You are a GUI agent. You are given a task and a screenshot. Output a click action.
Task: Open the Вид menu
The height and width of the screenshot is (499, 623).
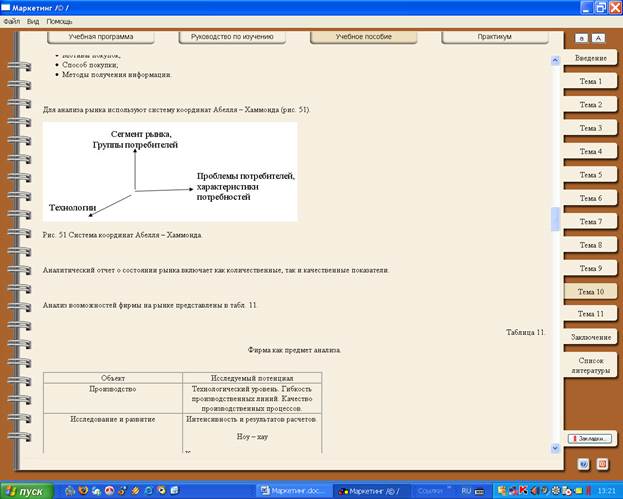click(x=33, y=21)
